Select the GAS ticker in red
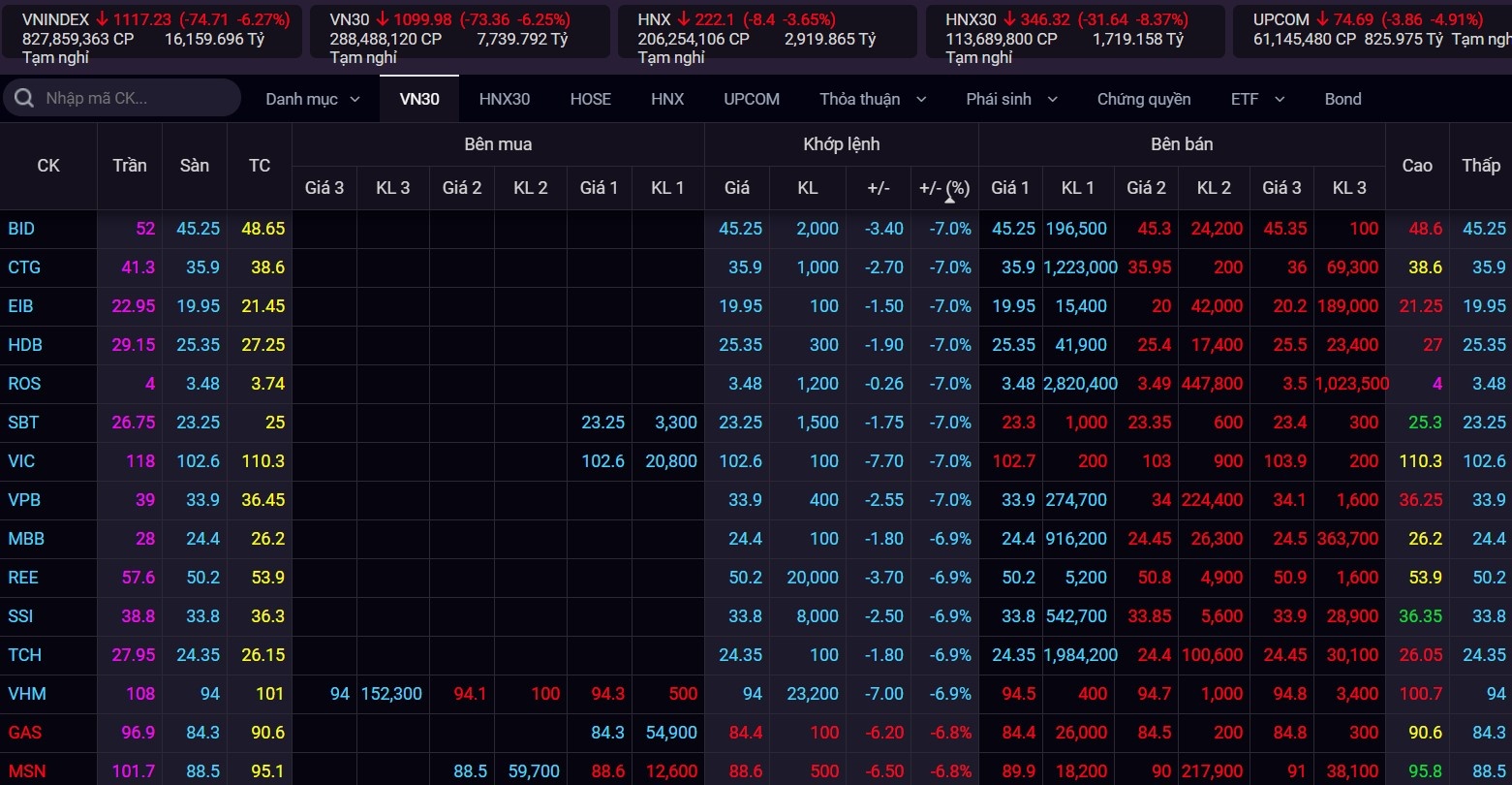 point(25,733)
